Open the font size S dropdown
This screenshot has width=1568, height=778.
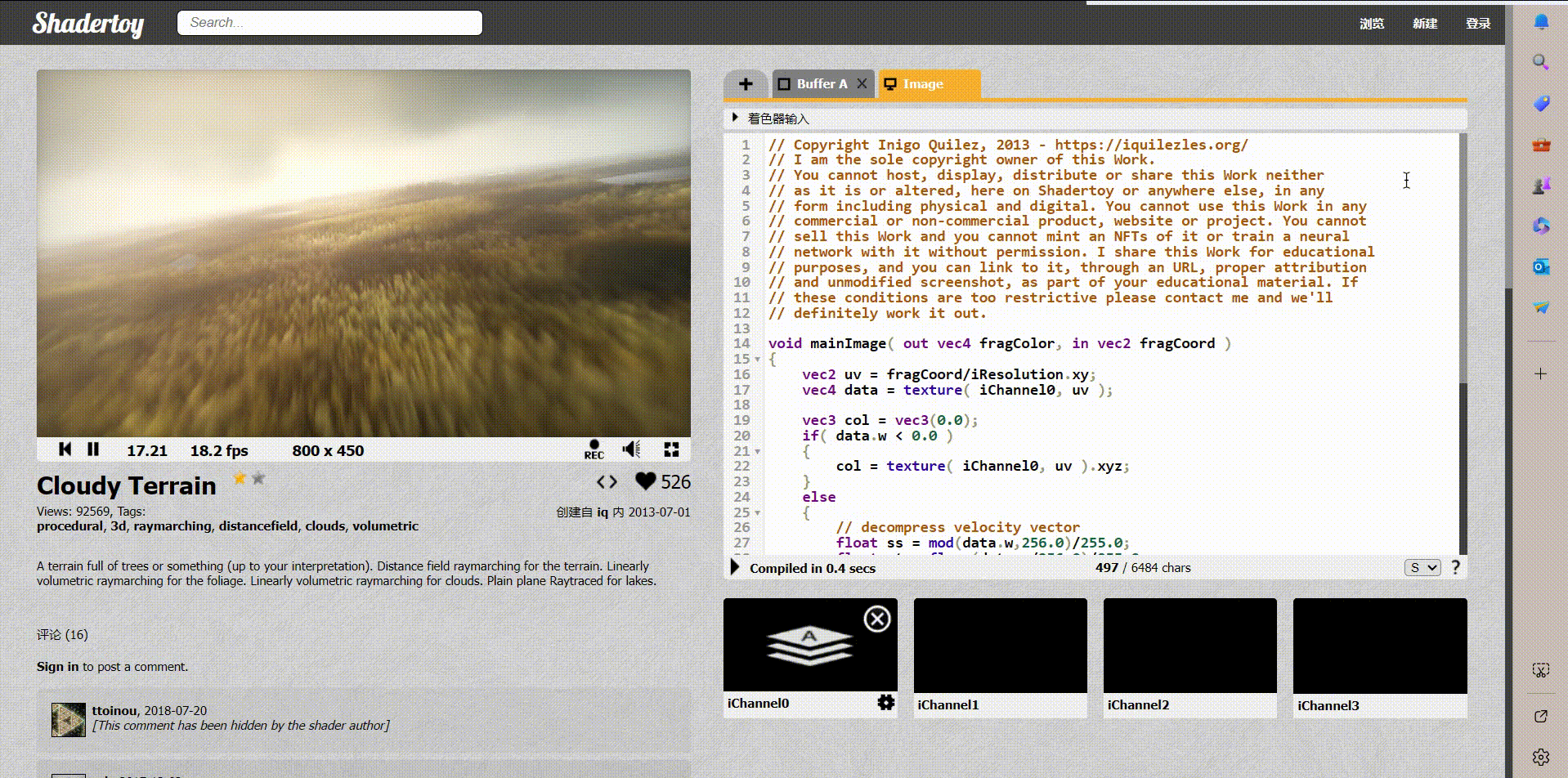point(1422,567)
